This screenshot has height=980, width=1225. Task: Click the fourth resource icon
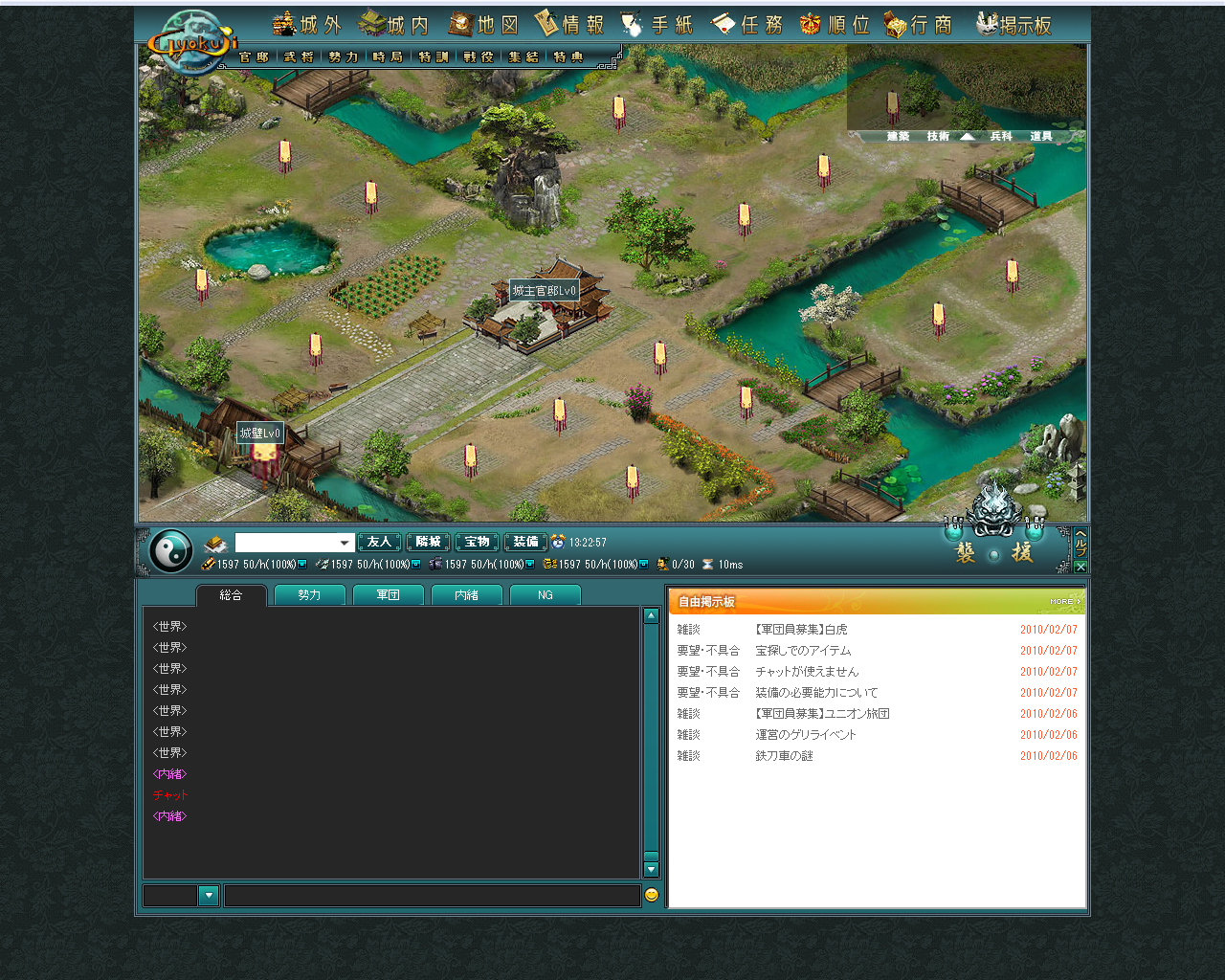549,564
